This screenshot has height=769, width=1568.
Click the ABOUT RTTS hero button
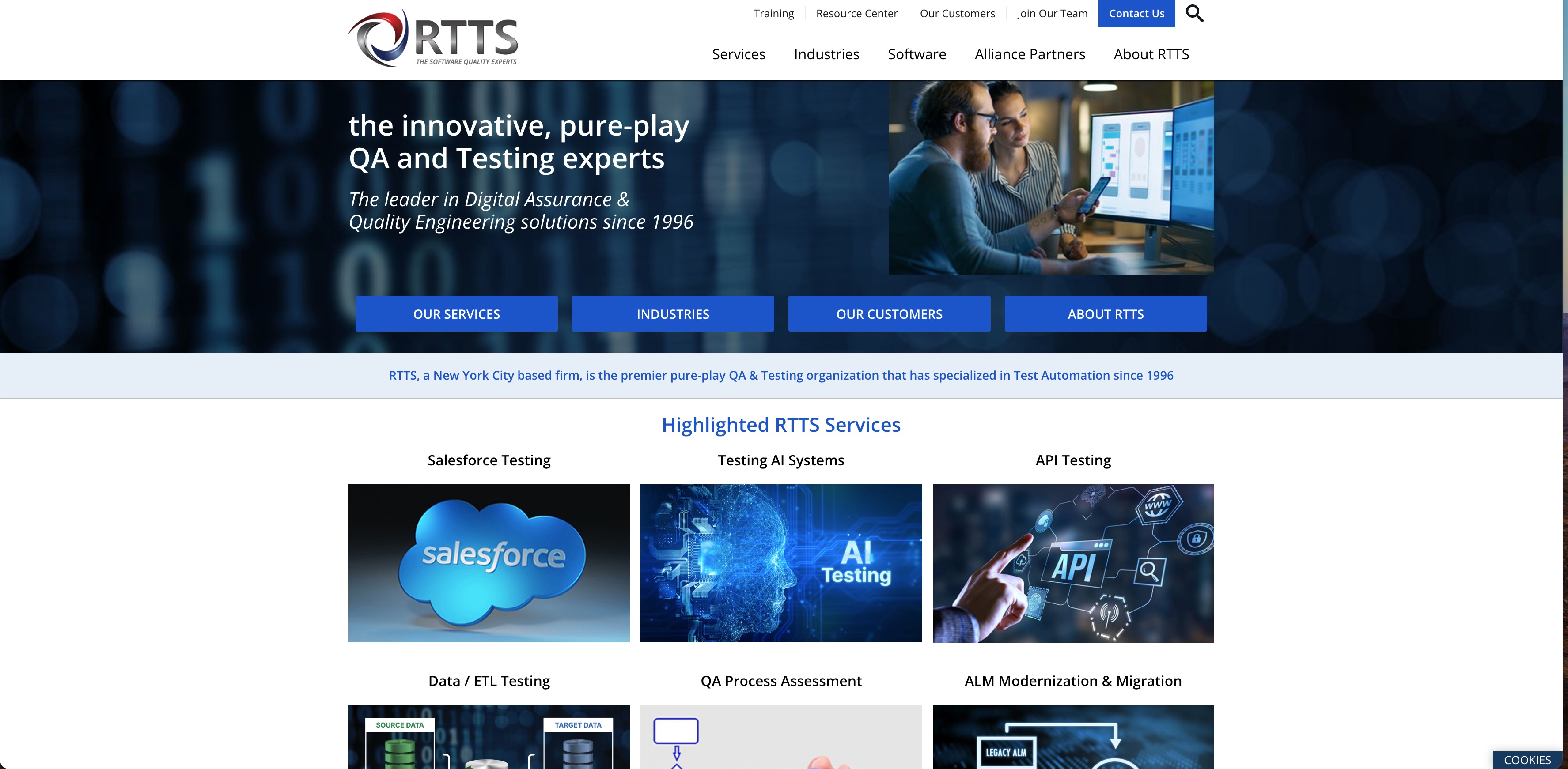[x=1106, y=314]
